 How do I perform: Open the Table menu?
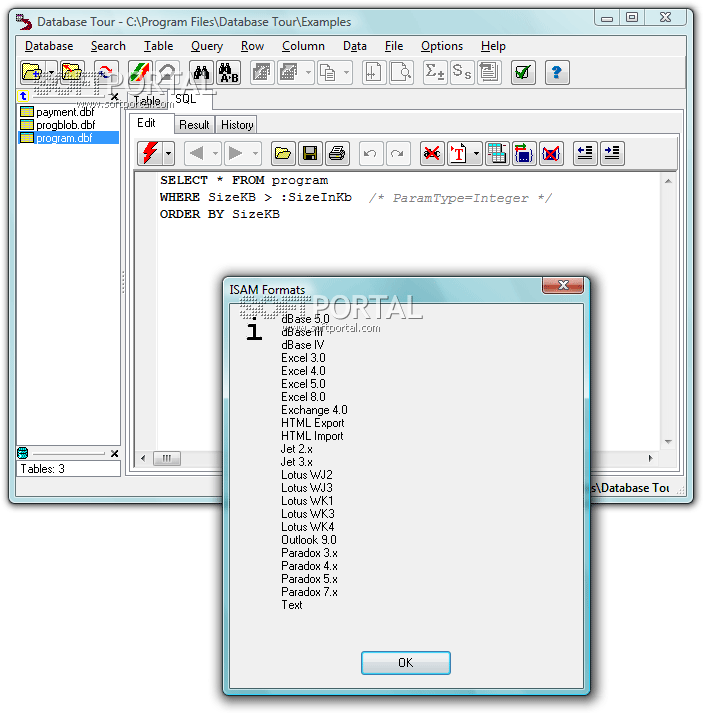(158, 46)
